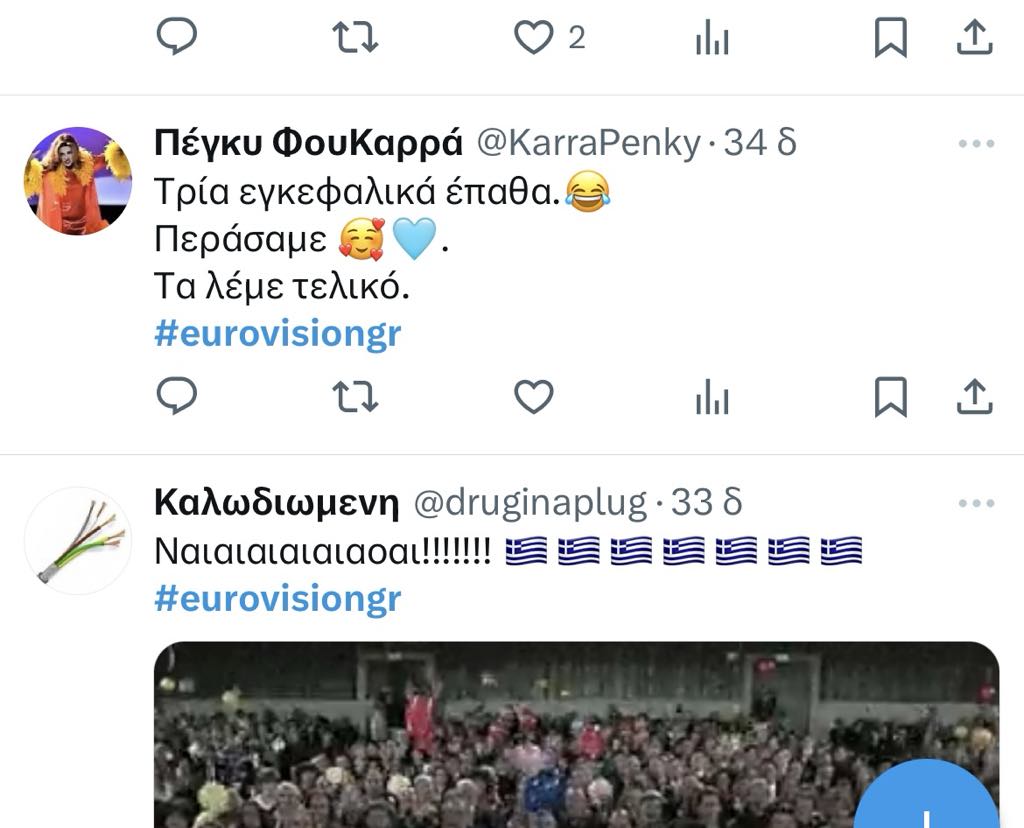Viewport: 1024px width, 828px height.
Task: Open #eurovisiongr hashtag in KarraPenky tweet
Action: (x=278, y=334)
